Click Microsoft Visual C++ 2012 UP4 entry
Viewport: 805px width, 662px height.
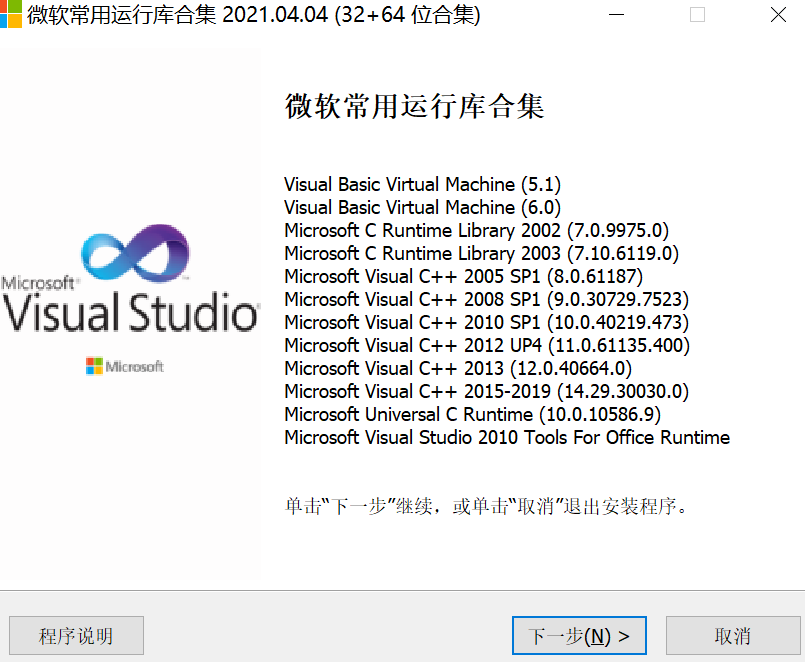(487, 345)
